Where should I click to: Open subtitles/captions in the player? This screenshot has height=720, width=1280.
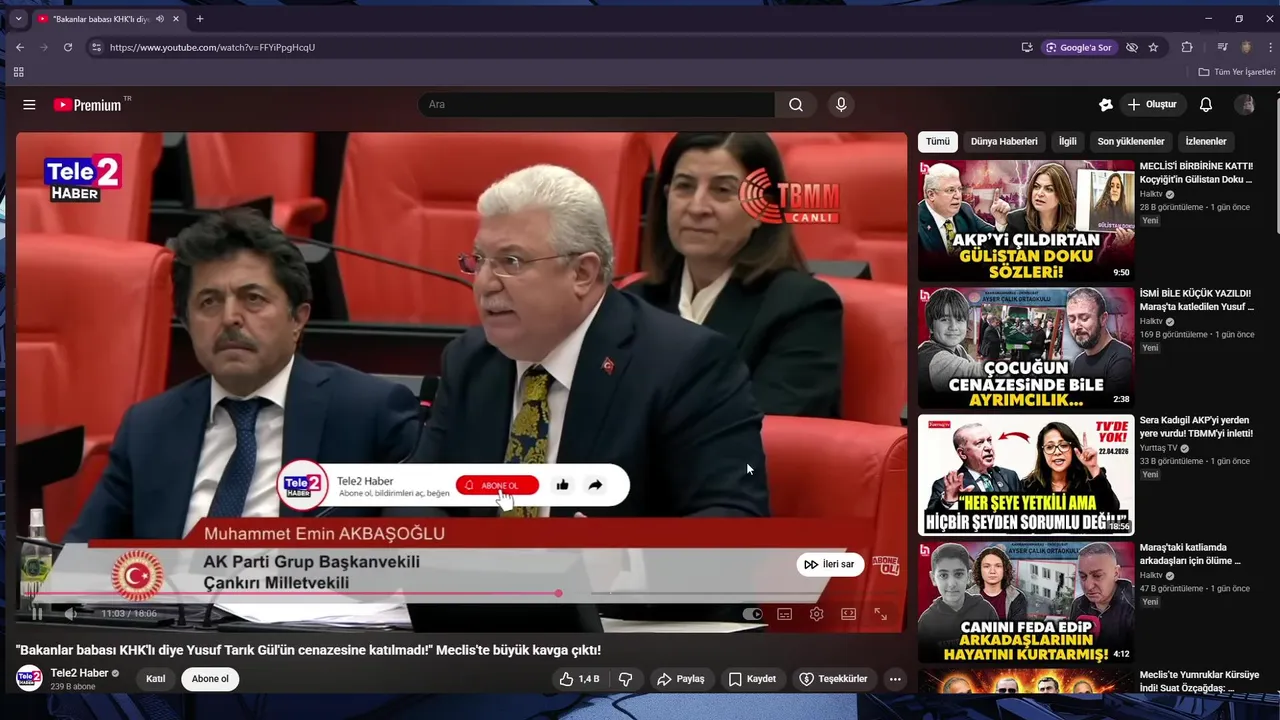(785, 614)
